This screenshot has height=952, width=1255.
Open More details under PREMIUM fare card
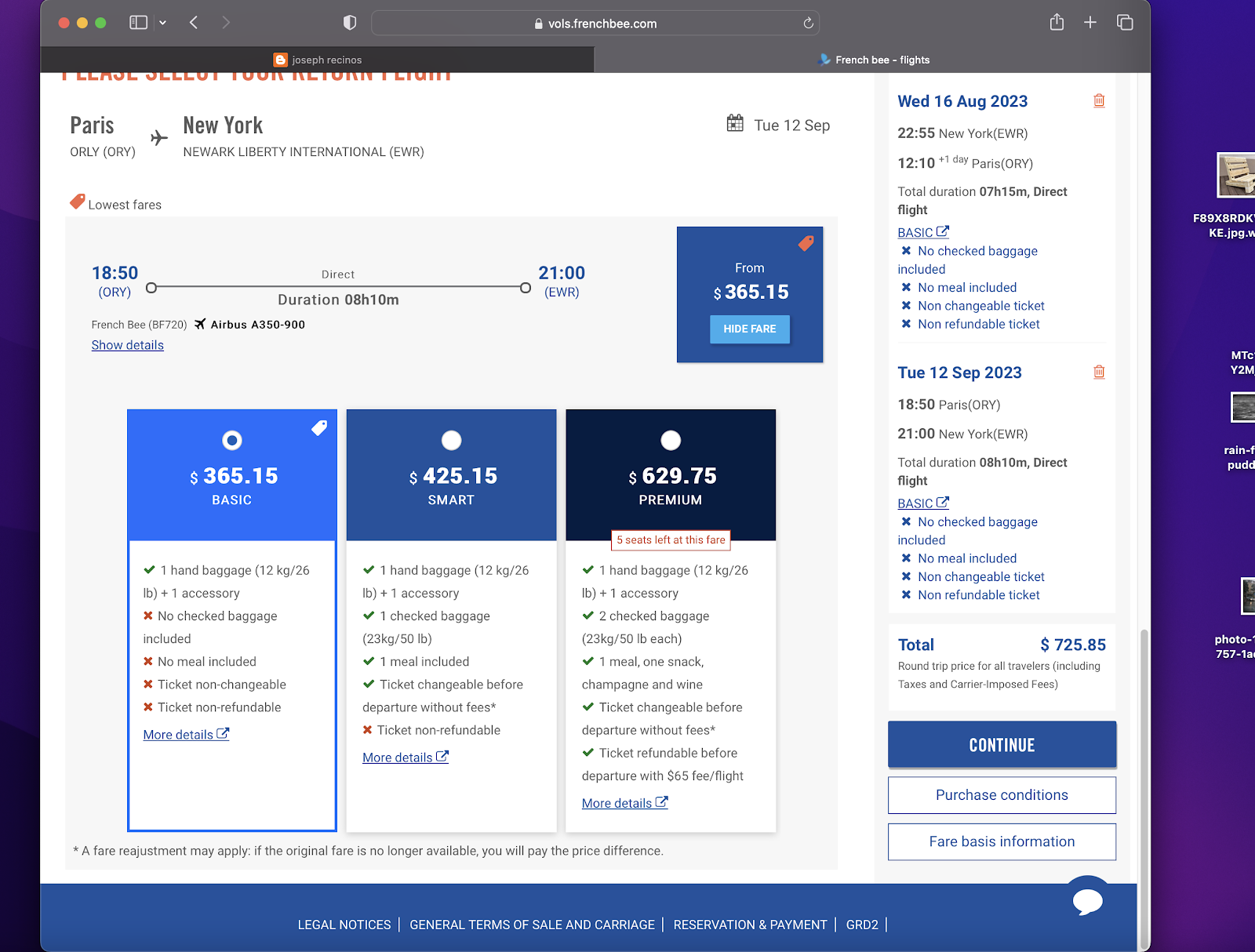pyautogui.click(x=625, y=803)
